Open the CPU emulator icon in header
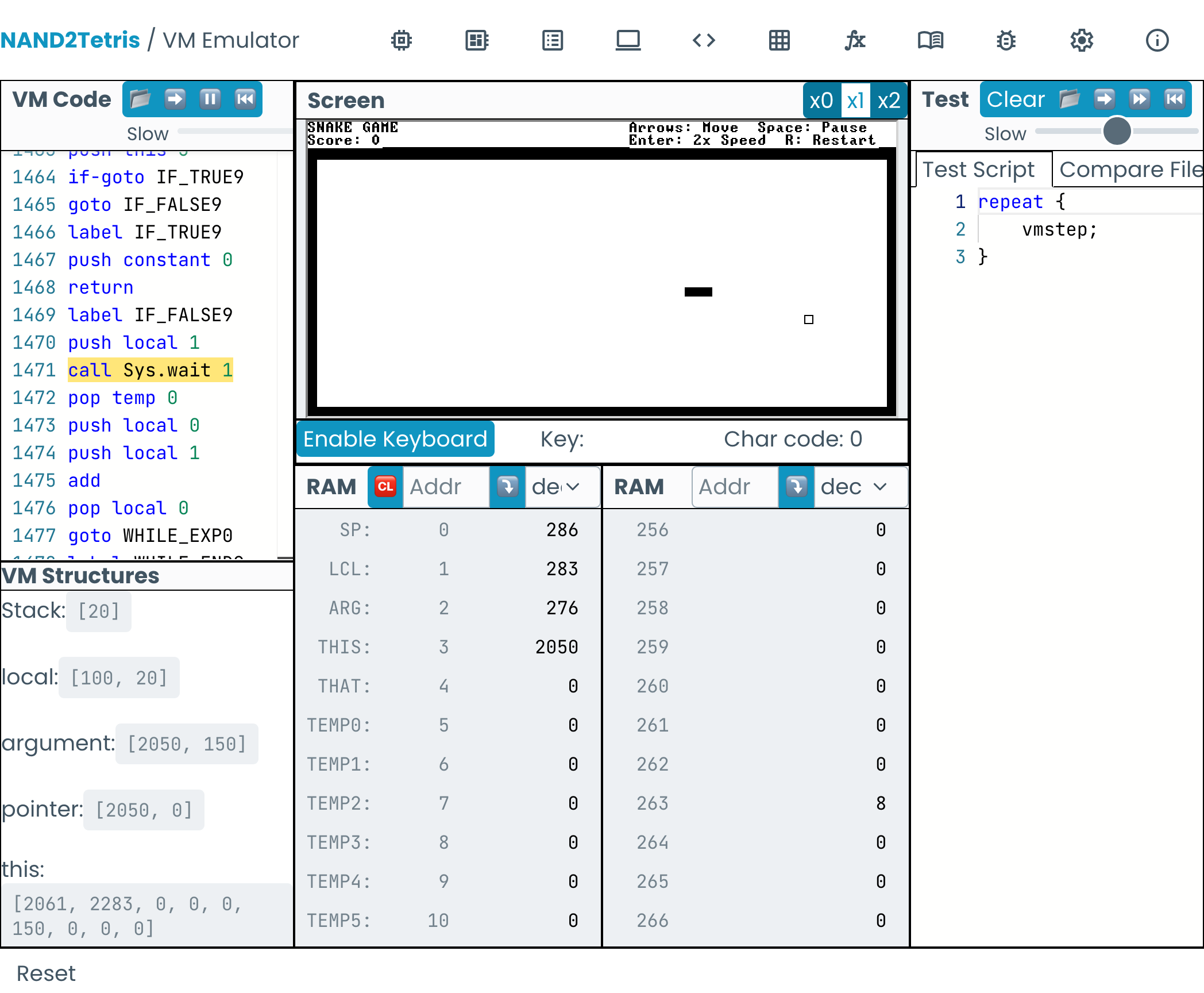1204x993 pixels. click(477, 40)
